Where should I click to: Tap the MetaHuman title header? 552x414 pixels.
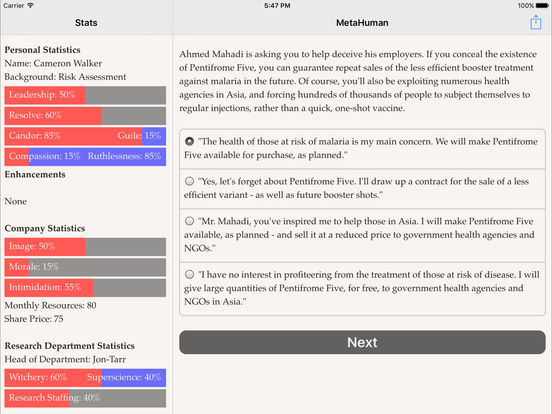pyautogui.click(x=362, y=23)
